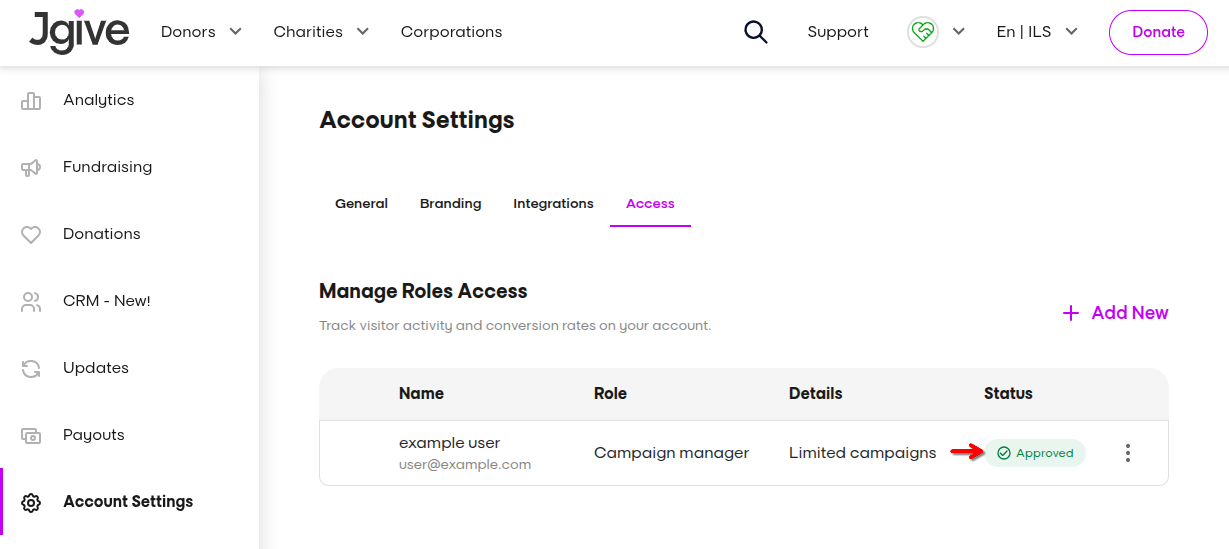Open the Analytics bar chart icon

(31, 100)
